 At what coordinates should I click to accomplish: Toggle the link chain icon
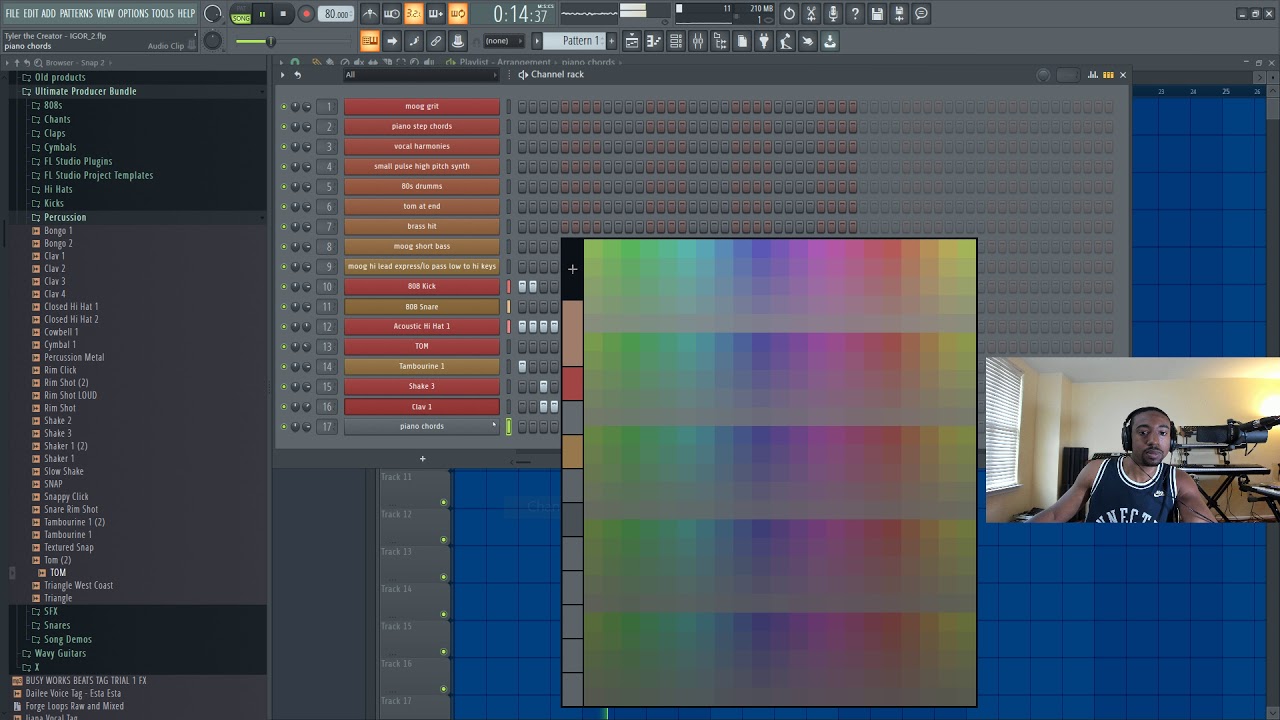[436, 41]
